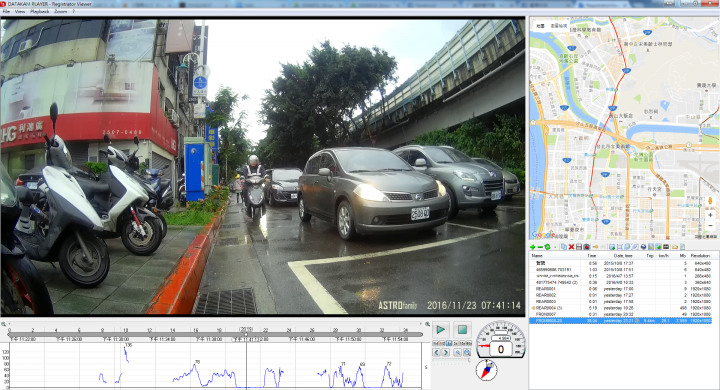Click the dark rectangle panel icon
Viewport: 720px width, 390px height.
(666, 247)
